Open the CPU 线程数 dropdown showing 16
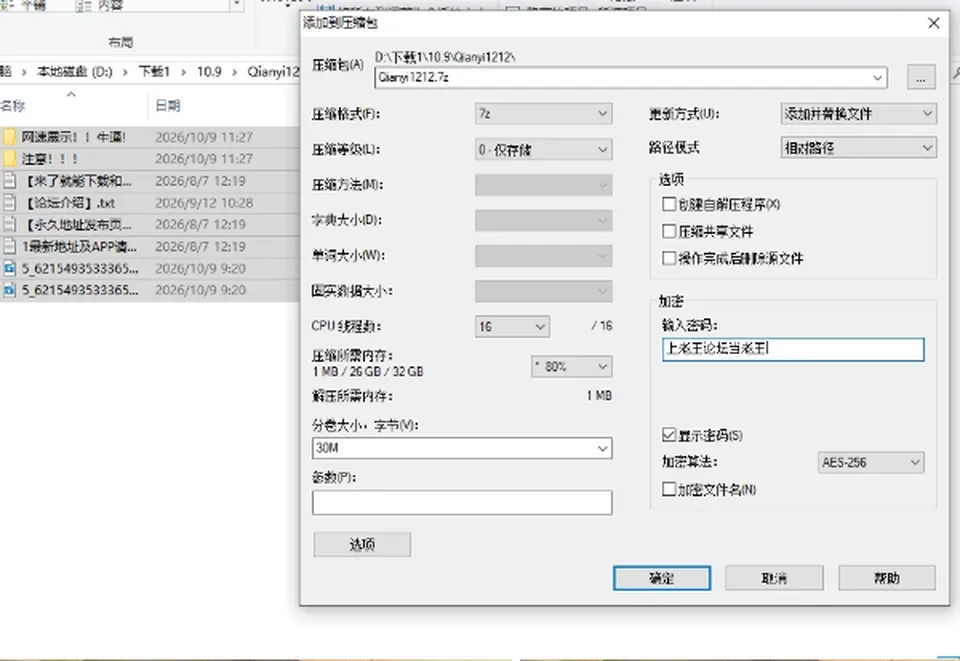960x661 pixels. [x=512, y=326]
